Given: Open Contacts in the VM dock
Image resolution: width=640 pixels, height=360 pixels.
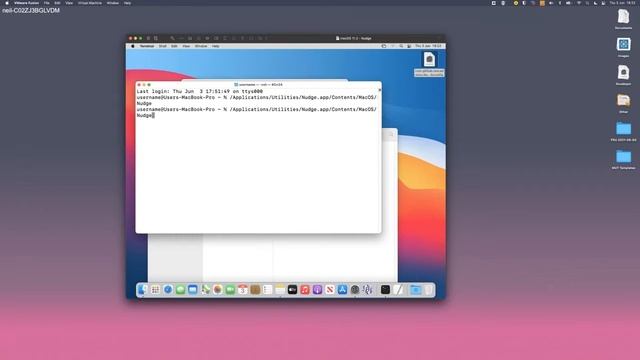Looking at the screenshot, I should (x=255, y=290).
